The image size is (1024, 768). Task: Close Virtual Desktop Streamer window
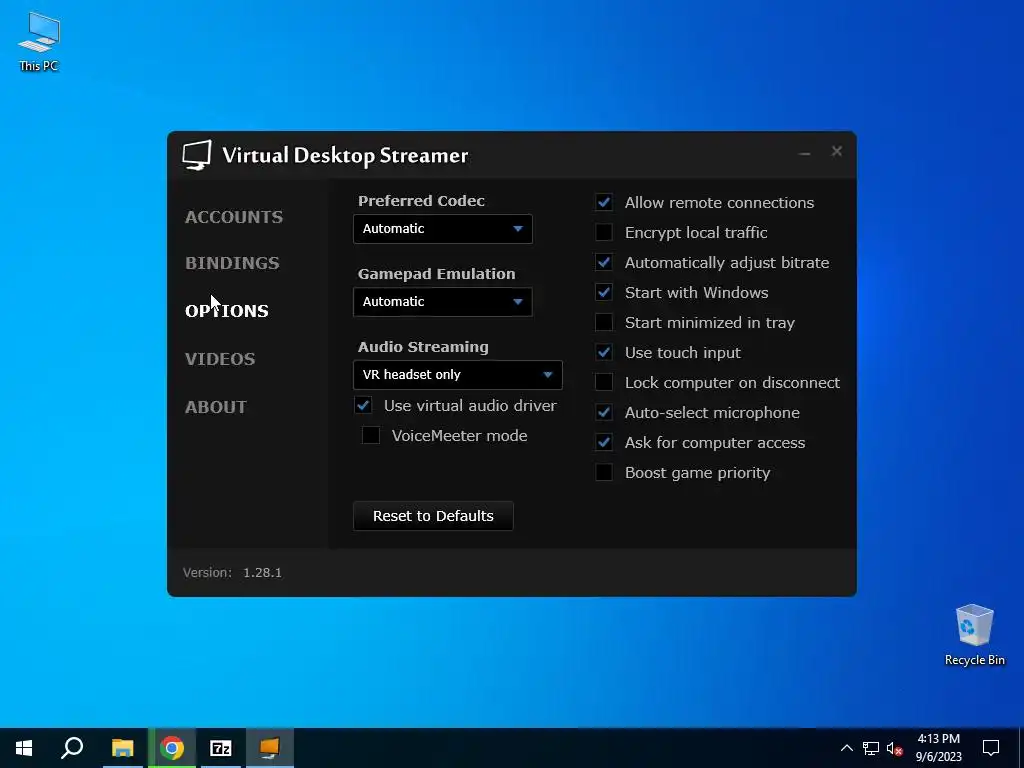pyautogui.click(x=837, y=152)
